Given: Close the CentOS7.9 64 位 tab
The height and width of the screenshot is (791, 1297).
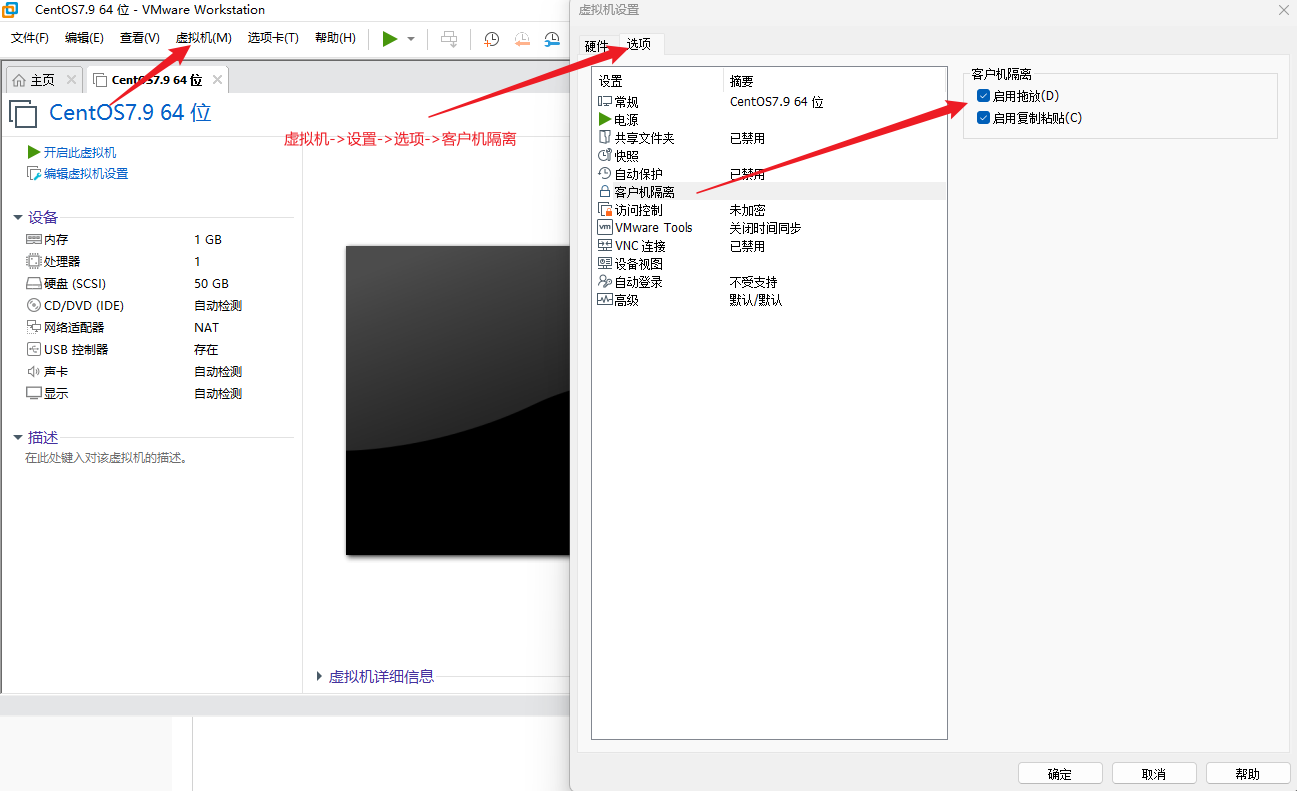Looking at the screenshot, I should click(217, 80).
